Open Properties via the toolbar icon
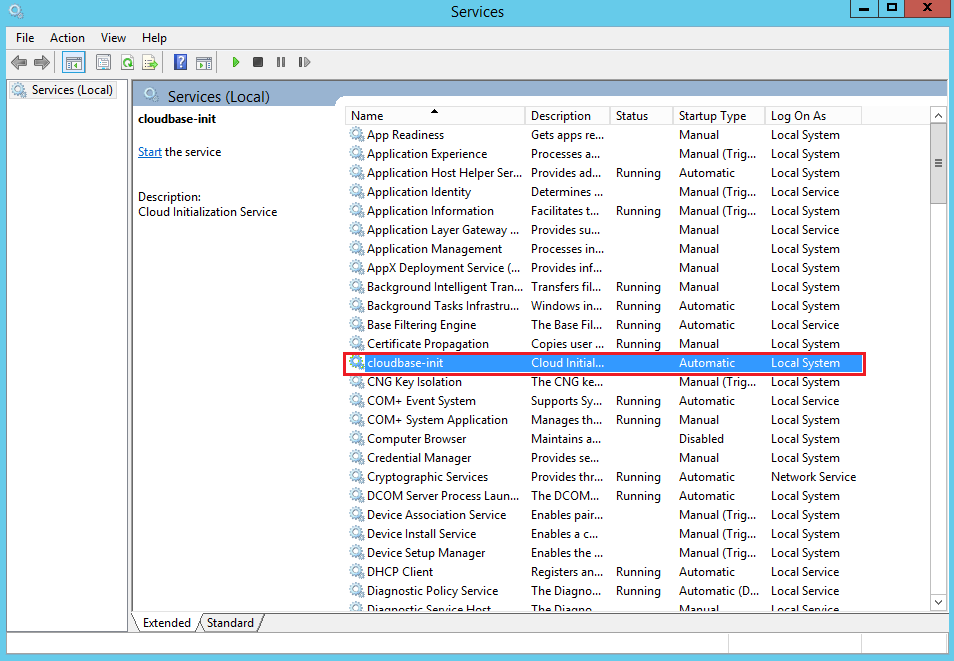The image size is (954, 661). coord(103,62)
